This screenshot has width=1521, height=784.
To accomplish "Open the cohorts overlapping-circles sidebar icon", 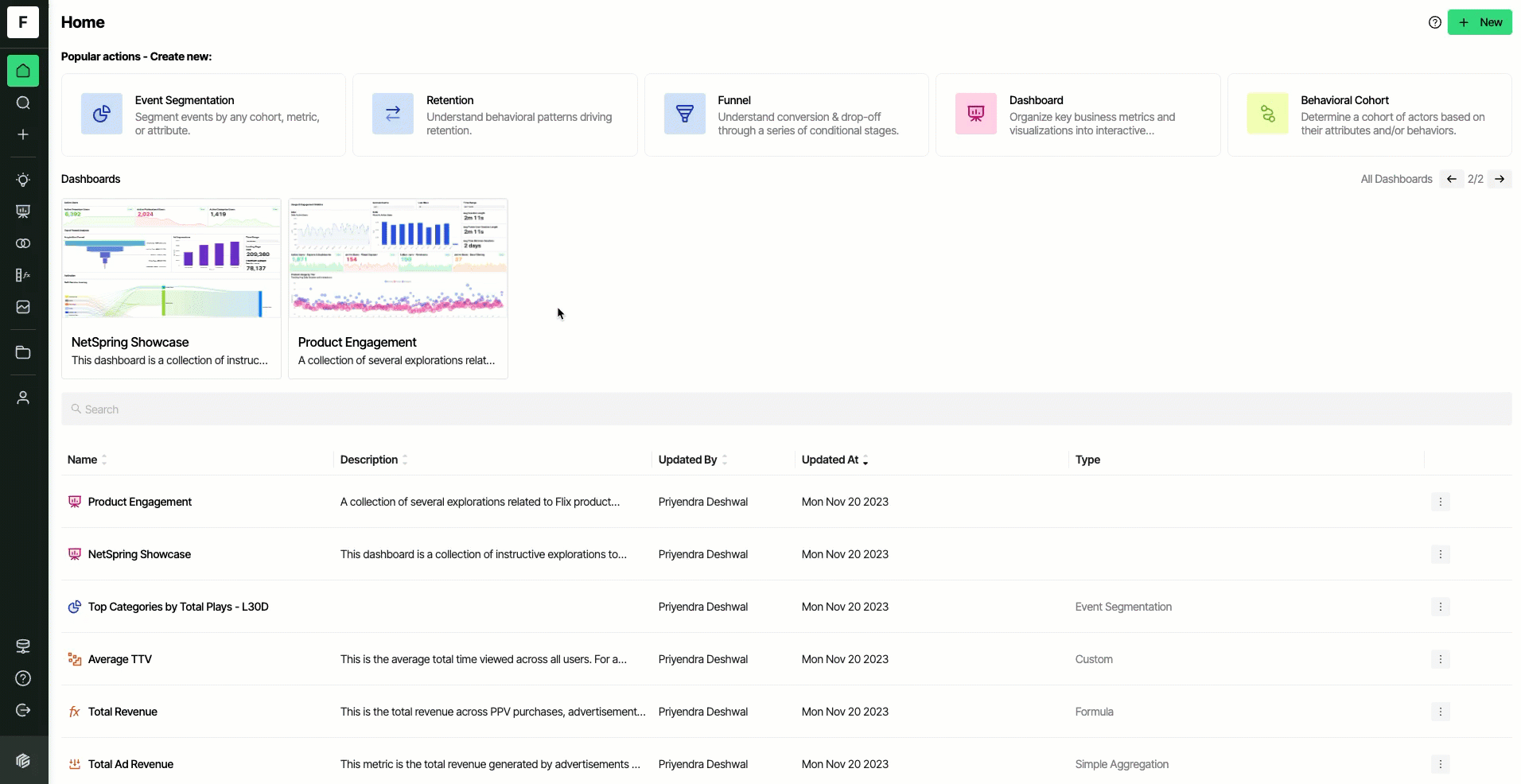I will point(23,243).
